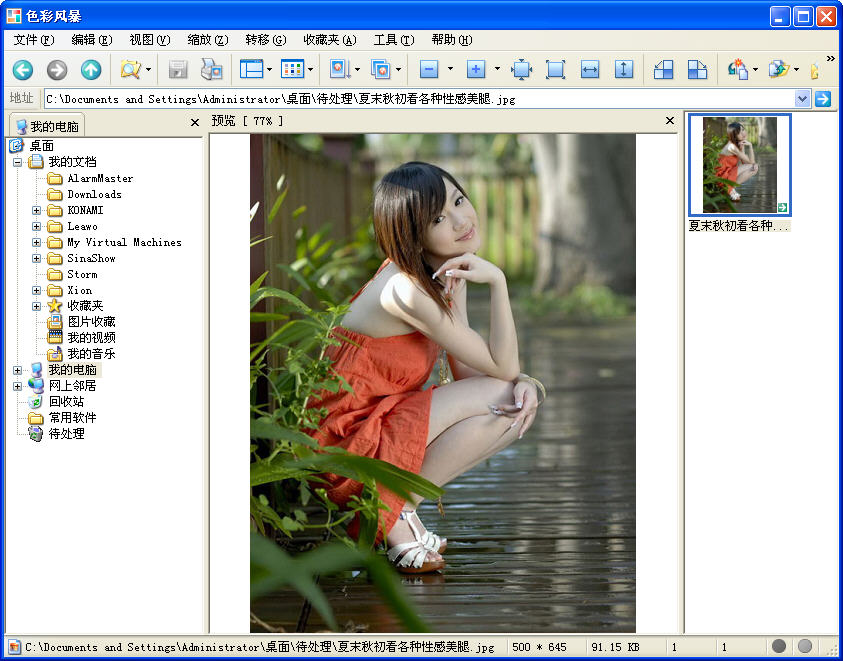The image size is (843, 661).
Task: Click the Save disk icon in toolbar
Action: [x=178, y=70]
